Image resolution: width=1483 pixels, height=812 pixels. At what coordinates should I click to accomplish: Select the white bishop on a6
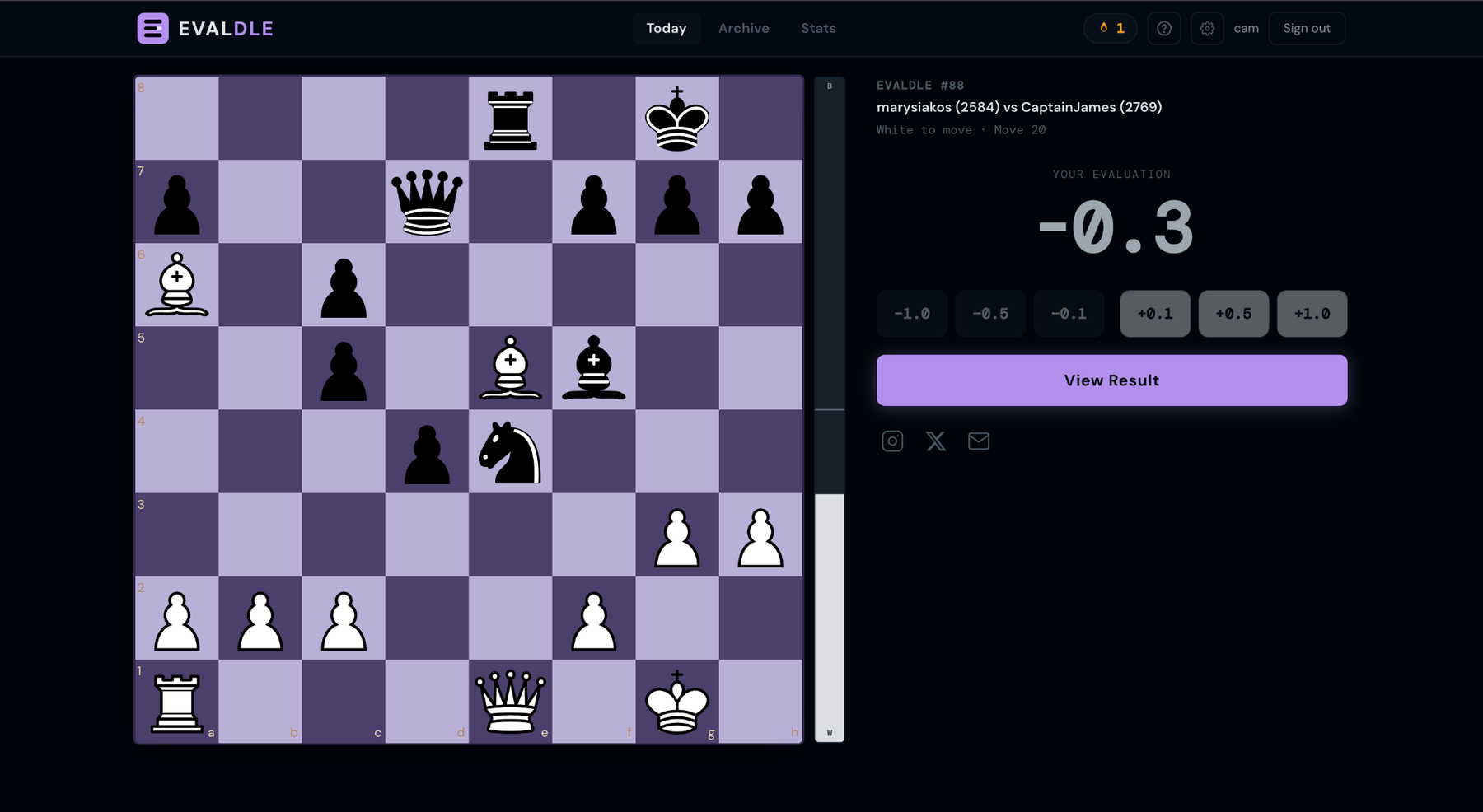coord(177,285)
